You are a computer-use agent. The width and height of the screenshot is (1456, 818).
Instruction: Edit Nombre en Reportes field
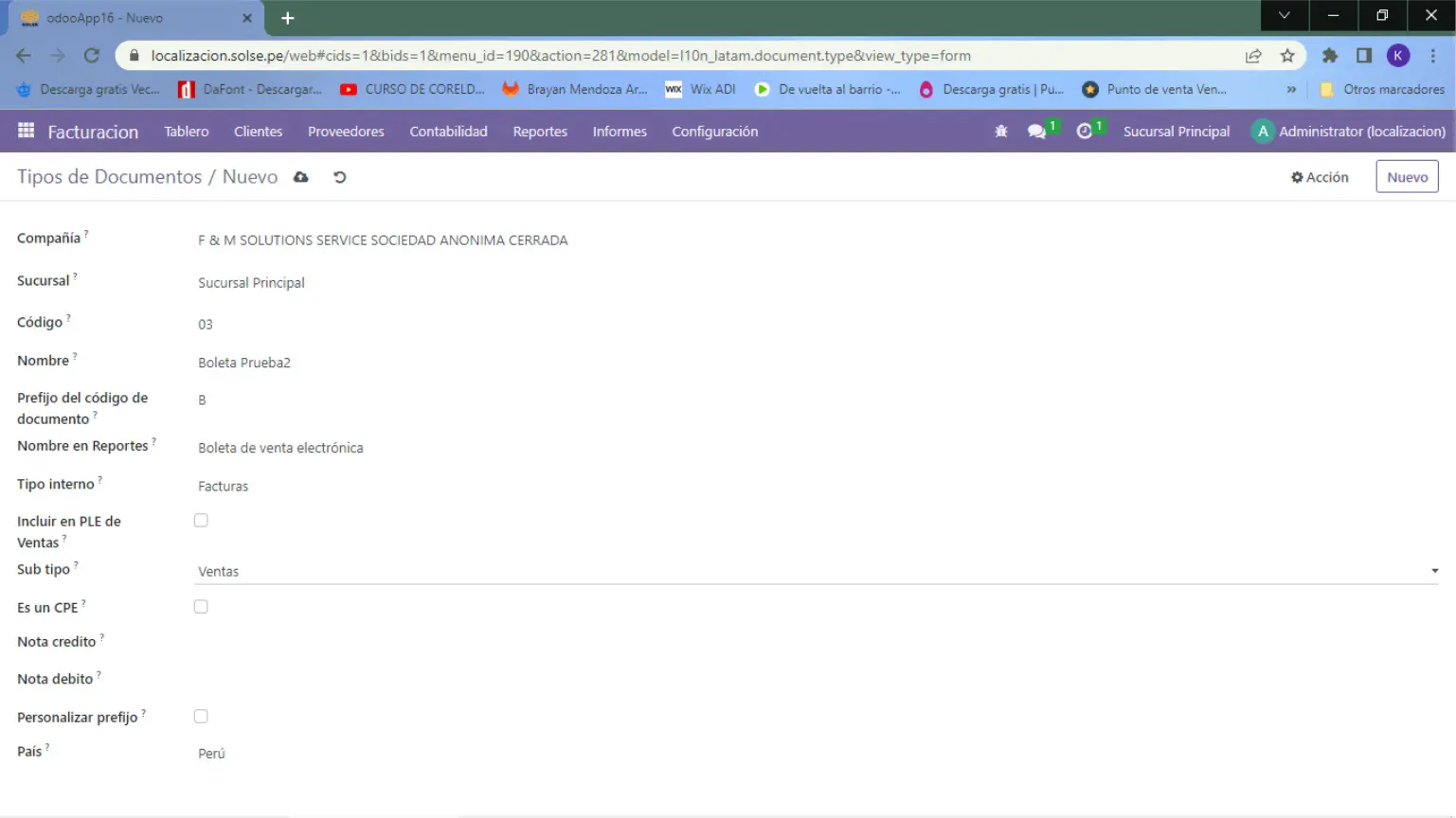coord(816,448)
